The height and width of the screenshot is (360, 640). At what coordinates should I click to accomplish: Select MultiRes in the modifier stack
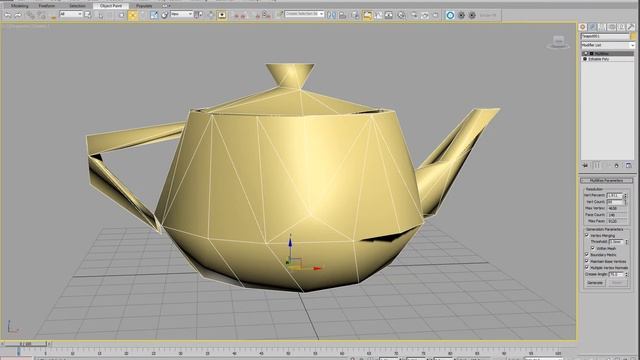pyautogui.click(x=601, y=53)
